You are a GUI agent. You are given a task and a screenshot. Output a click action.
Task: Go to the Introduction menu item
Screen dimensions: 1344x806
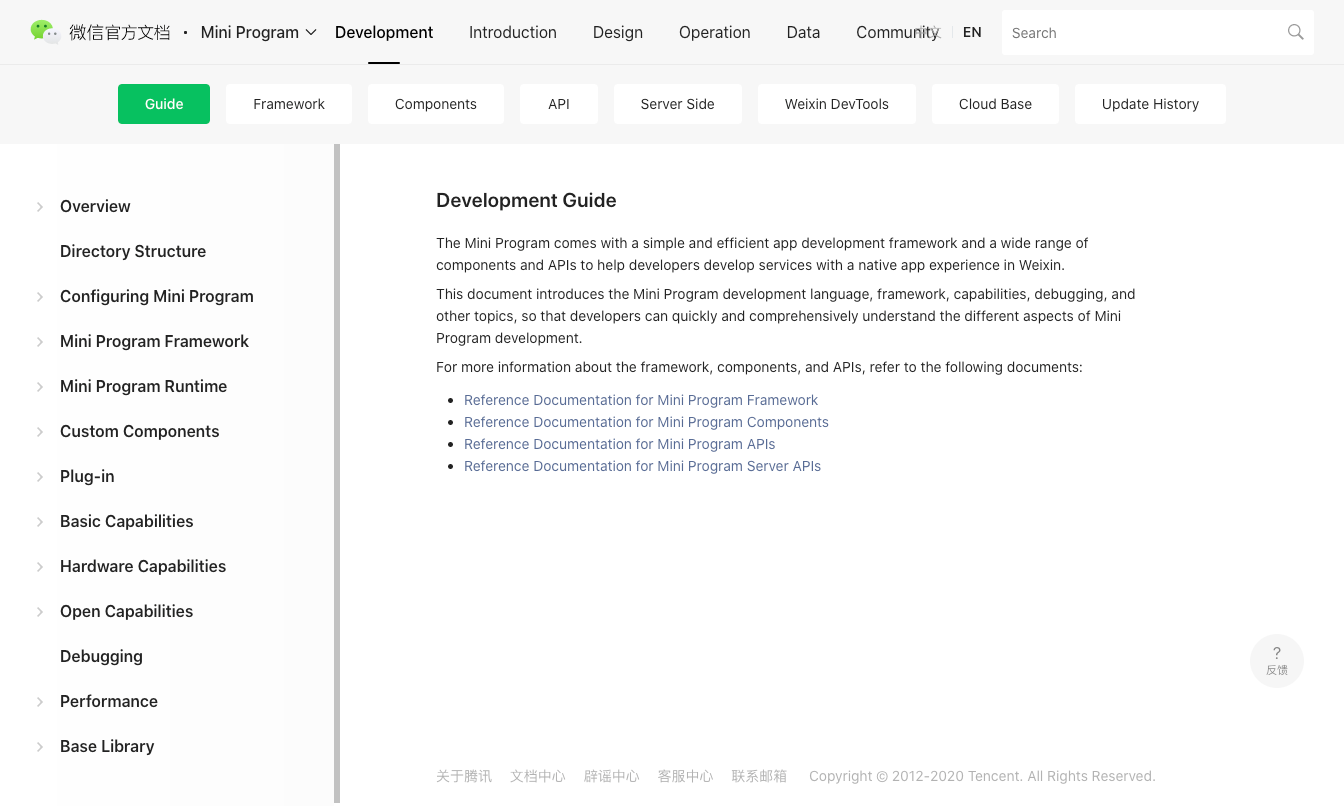512,32
